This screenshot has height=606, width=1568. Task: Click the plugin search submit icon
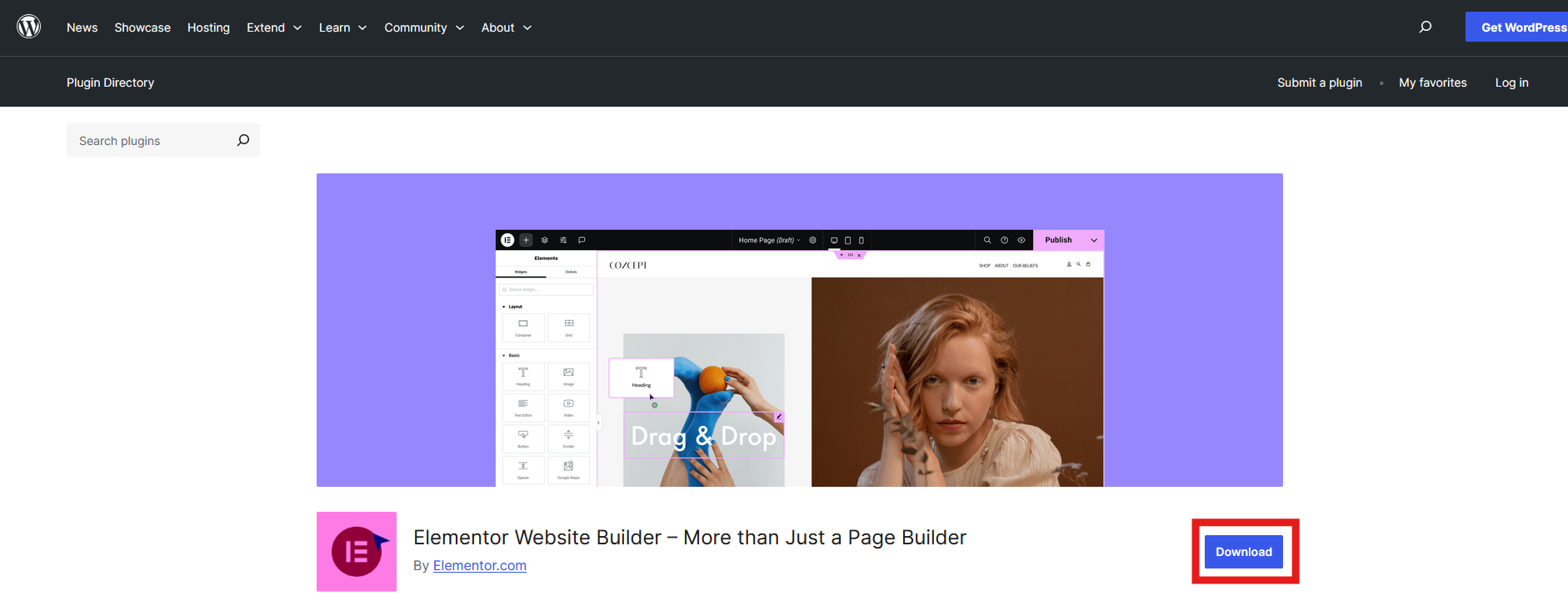243,140
